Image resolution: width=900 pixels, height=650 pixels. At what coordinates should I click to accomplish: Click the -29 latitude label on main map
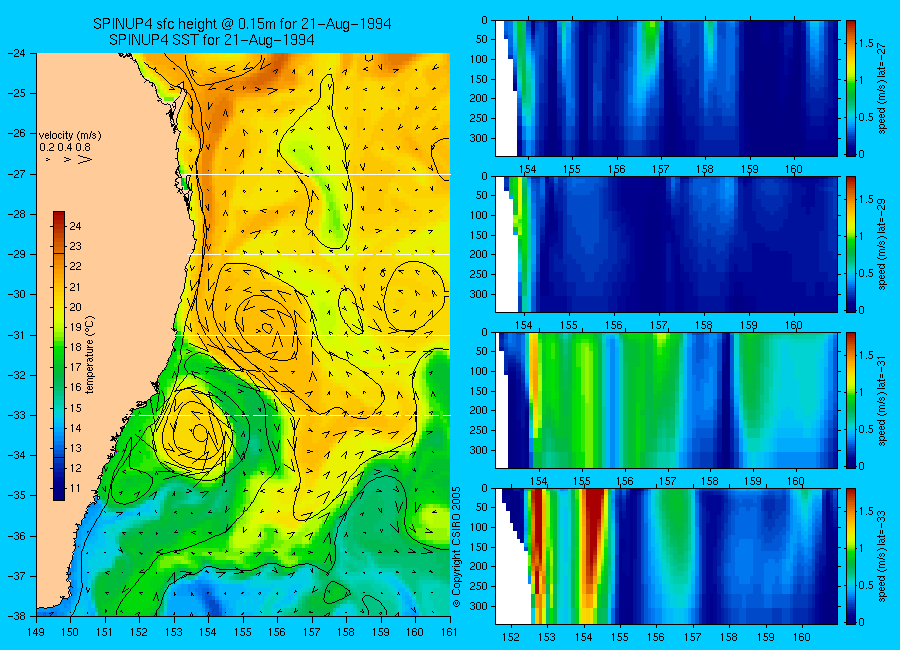(16, 254)
